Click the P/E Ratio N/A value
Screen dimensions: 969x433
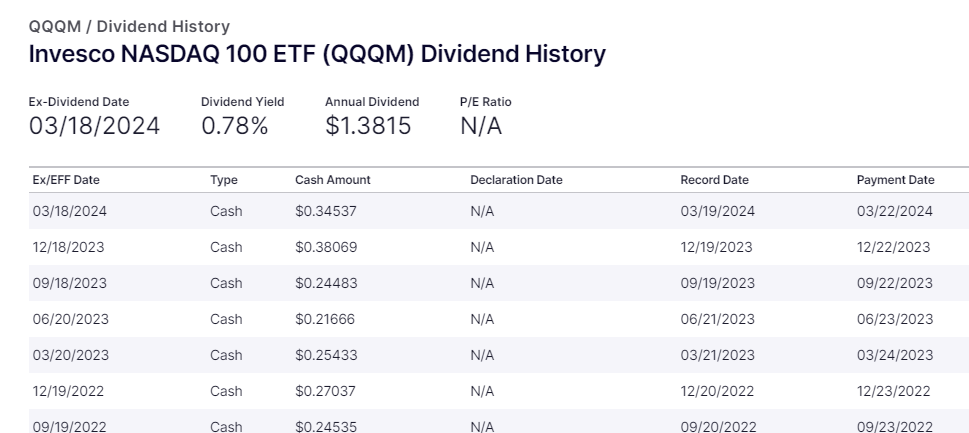pyautogui.click(x=480, y=126)
